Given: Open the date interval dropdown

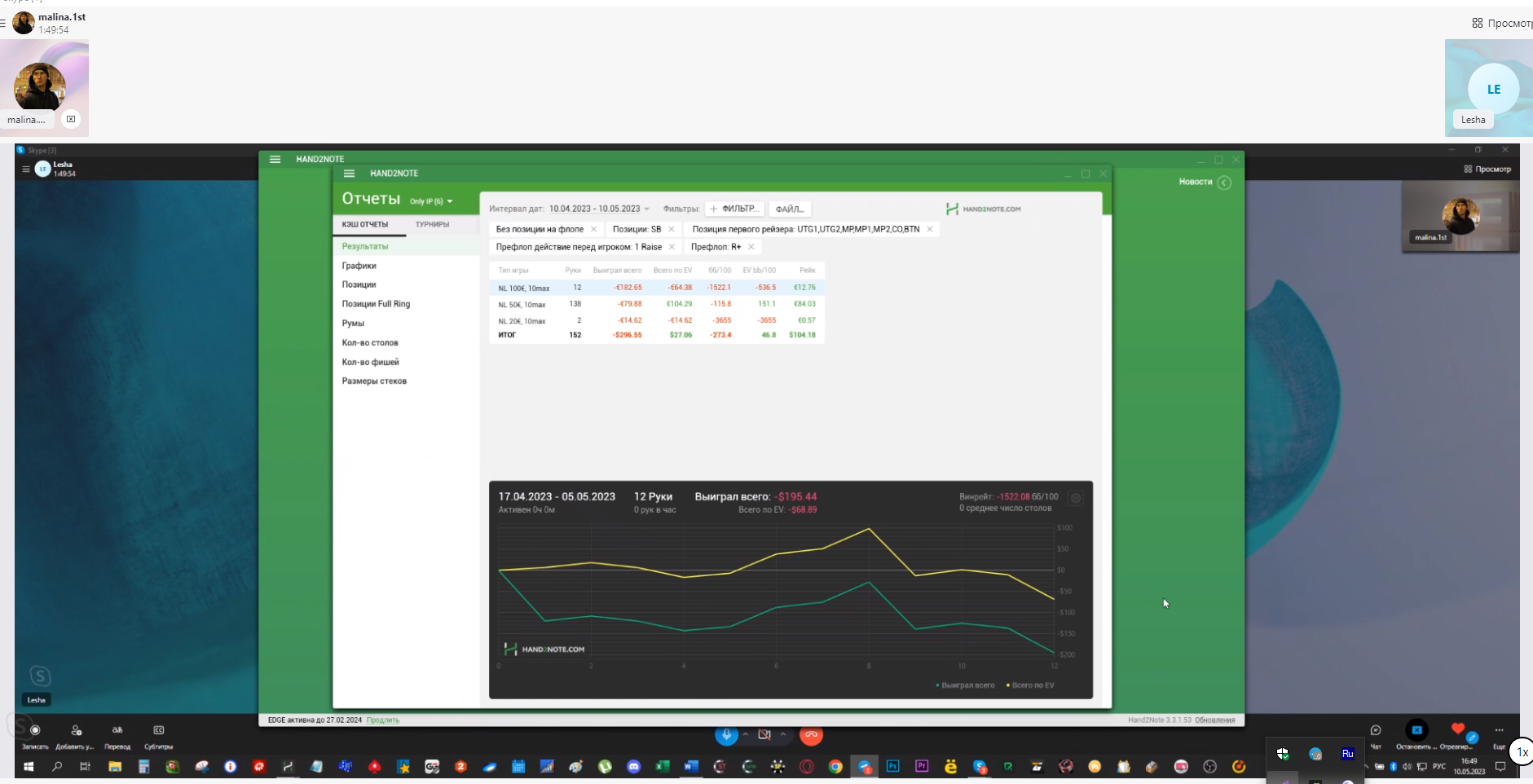Looking at the screenshot, I should pos(599,209).
